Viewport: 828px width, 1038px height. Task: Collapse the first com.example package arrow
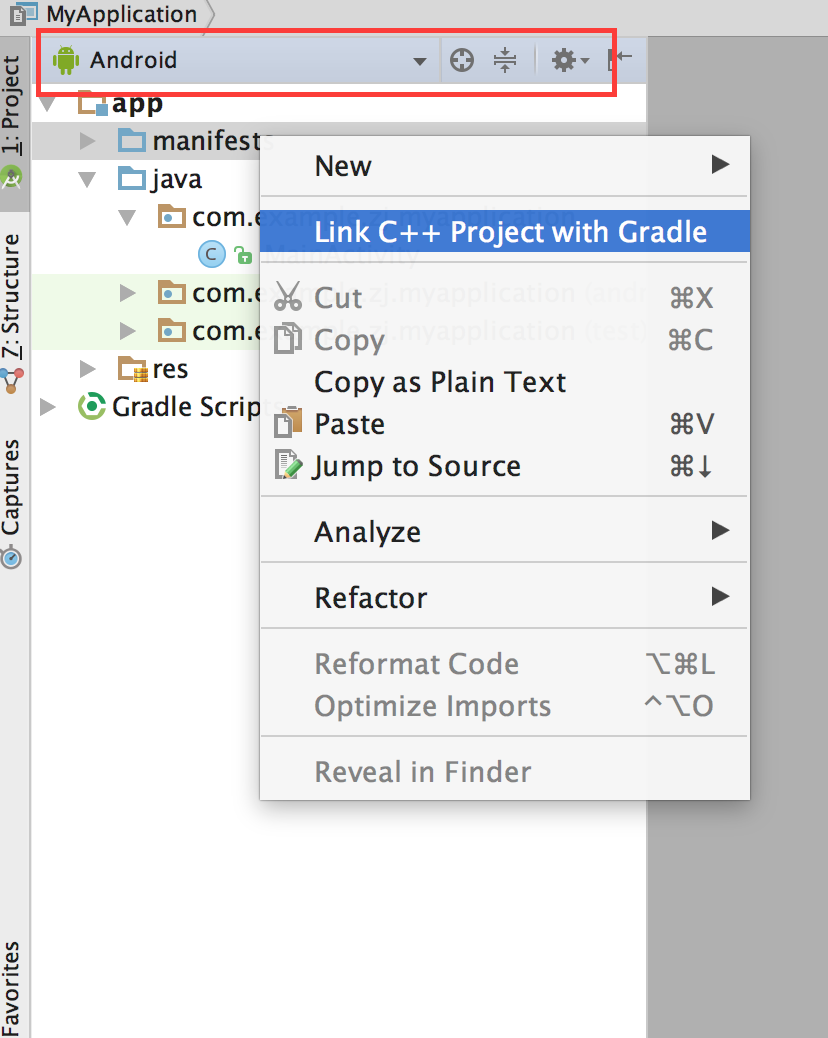click(127, 218)
